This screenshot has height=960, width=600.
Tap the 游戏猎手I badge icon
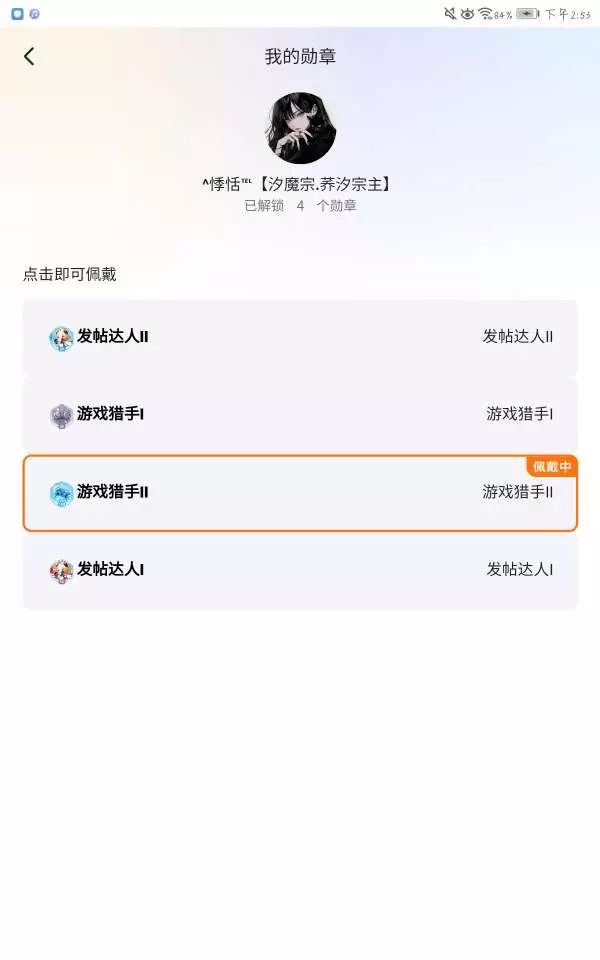[x=61, y=415]
